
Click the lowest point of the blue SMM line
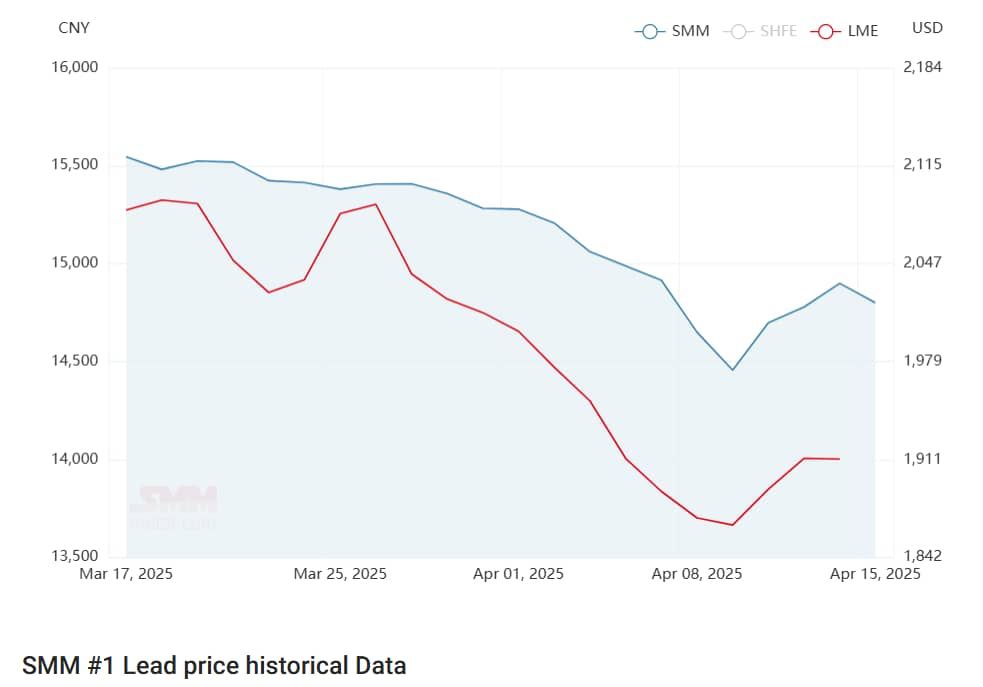pyautogui.click(x=733, y=370)
